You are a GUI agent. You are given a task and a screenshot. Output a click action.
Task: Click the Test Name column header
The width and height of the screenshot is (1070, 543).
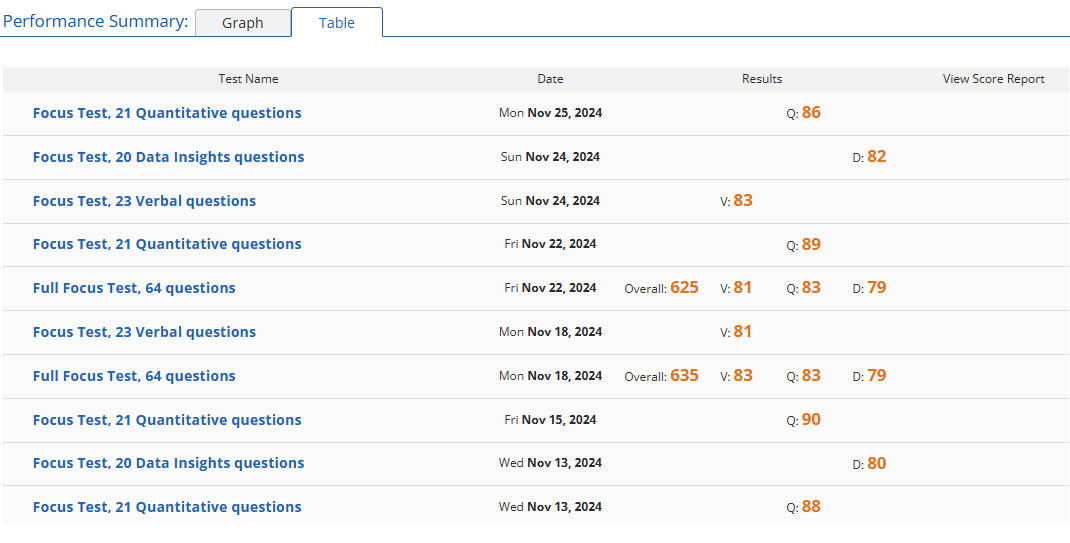248,79
